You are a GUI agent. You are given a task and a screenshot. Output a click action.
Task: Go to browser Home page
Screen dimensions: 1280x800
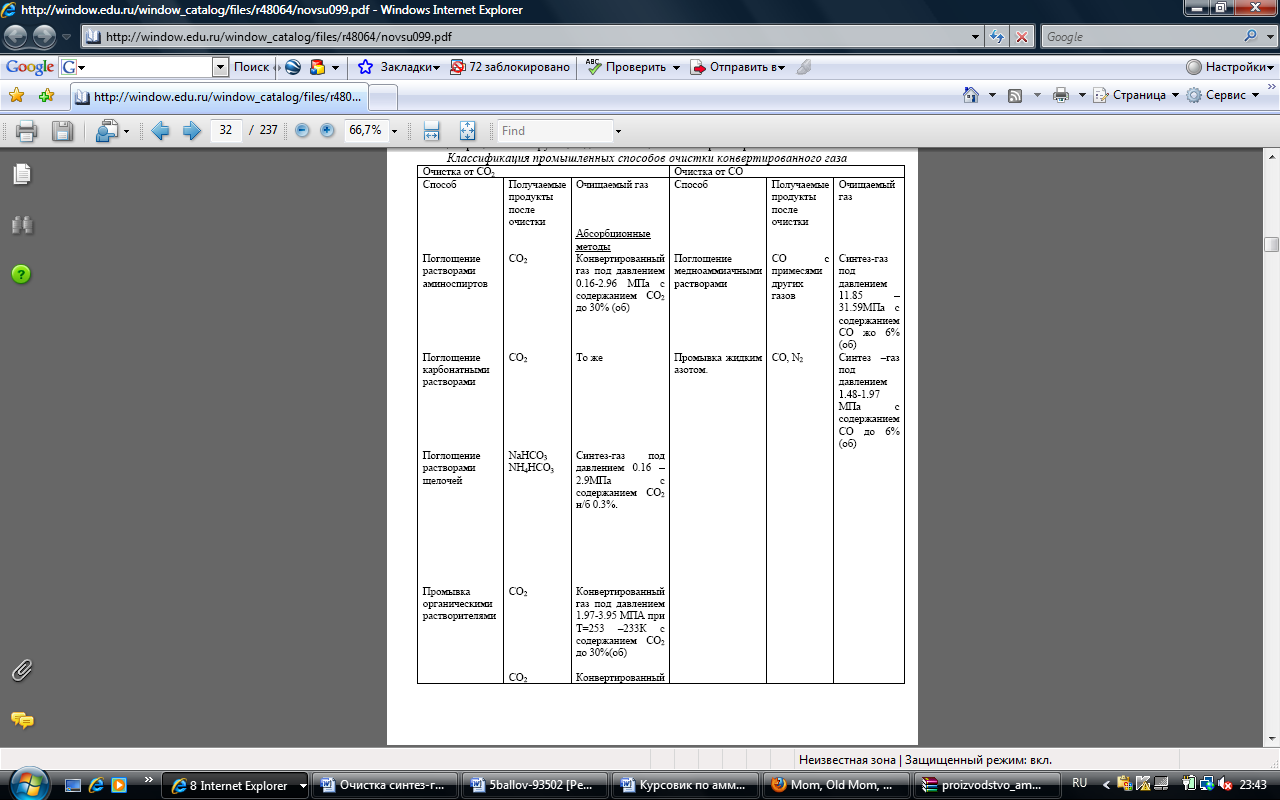pyautogui.click(x=970, y=95)
